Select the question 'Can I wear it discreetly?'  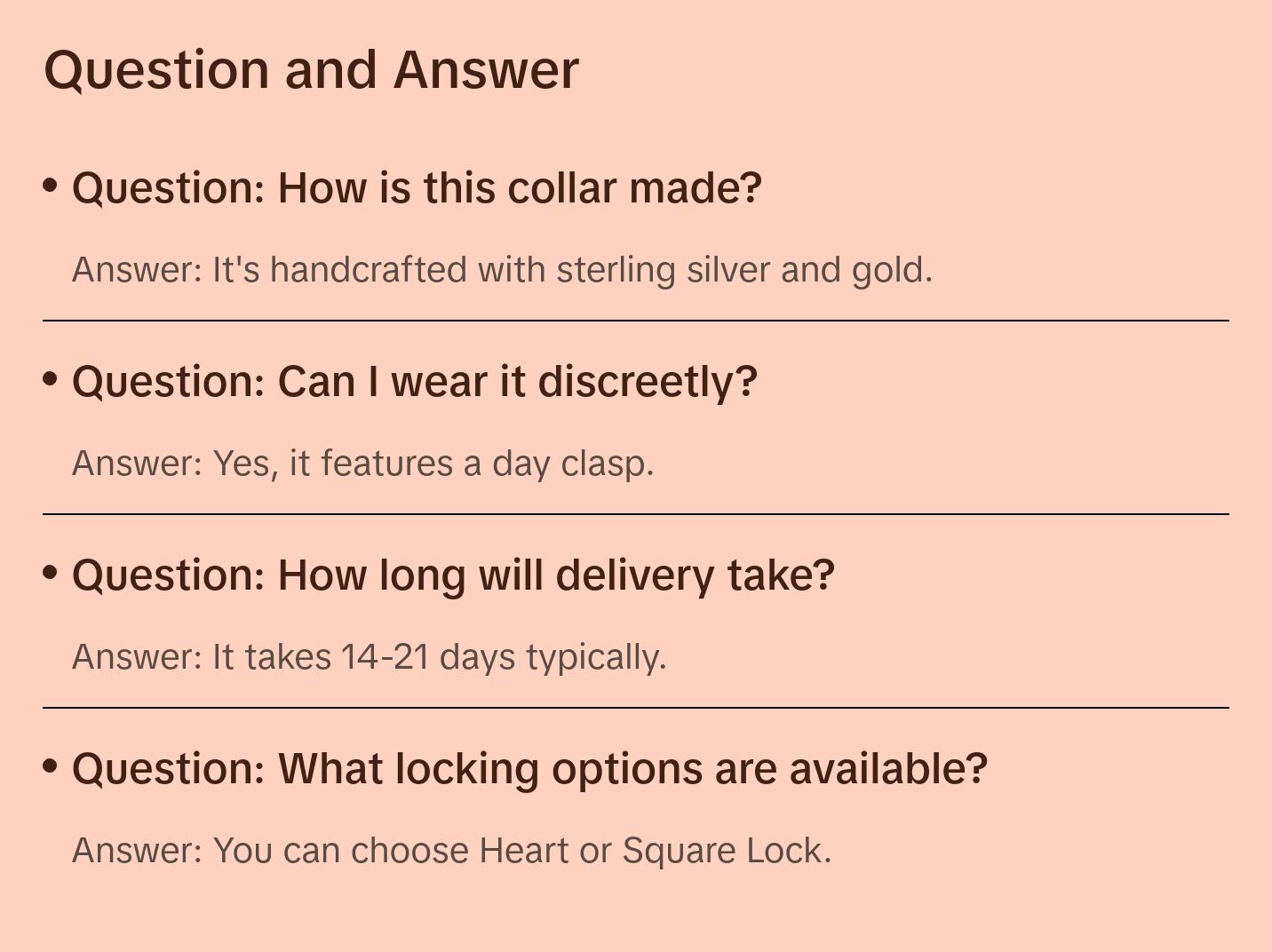pyautogui.click(x=414, y=382)
